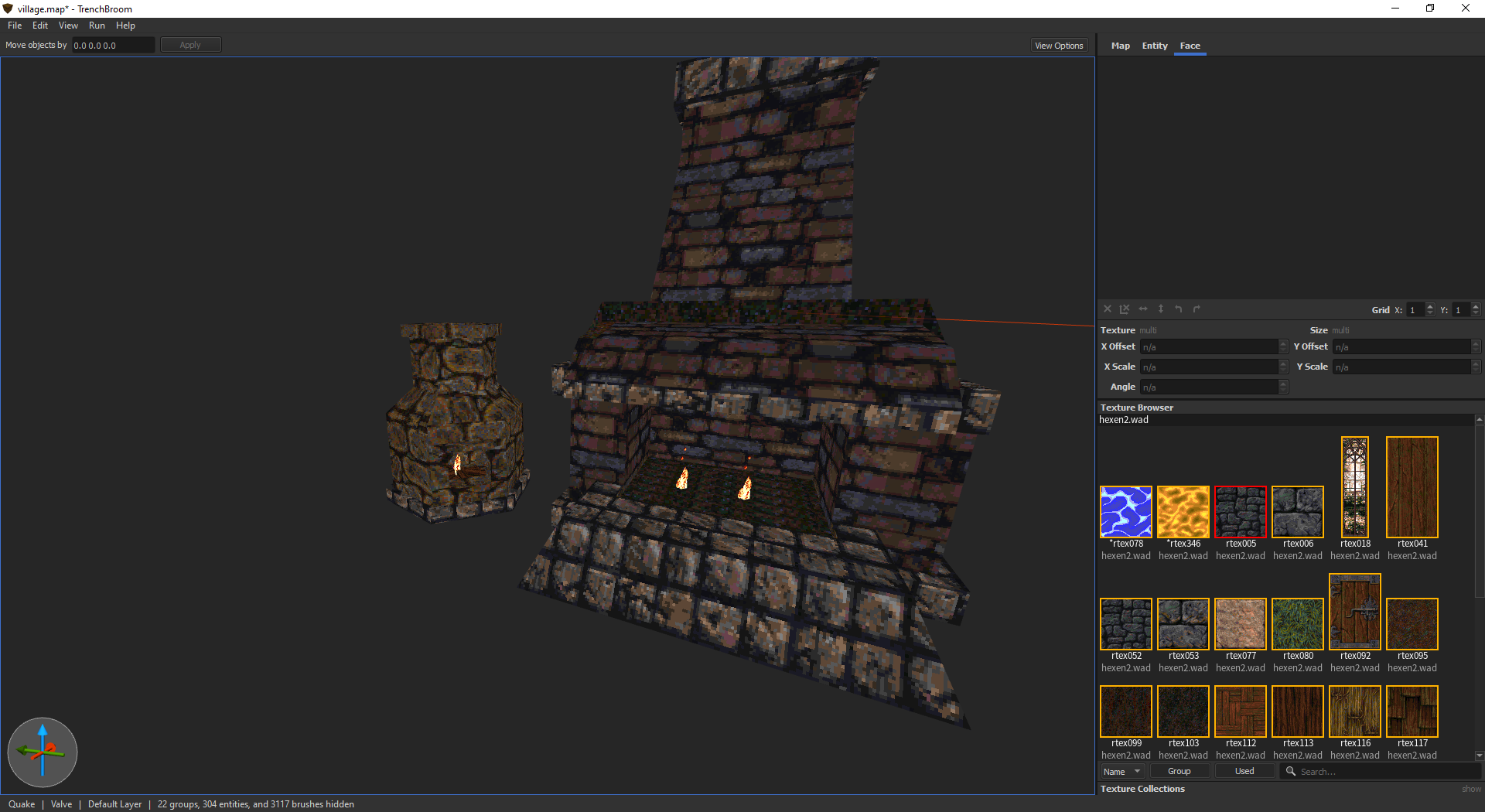The image size is (1485, 812).
Task: Open the Name sort order dropdown
Action: pyautogui.click(x=1122, y=771)
